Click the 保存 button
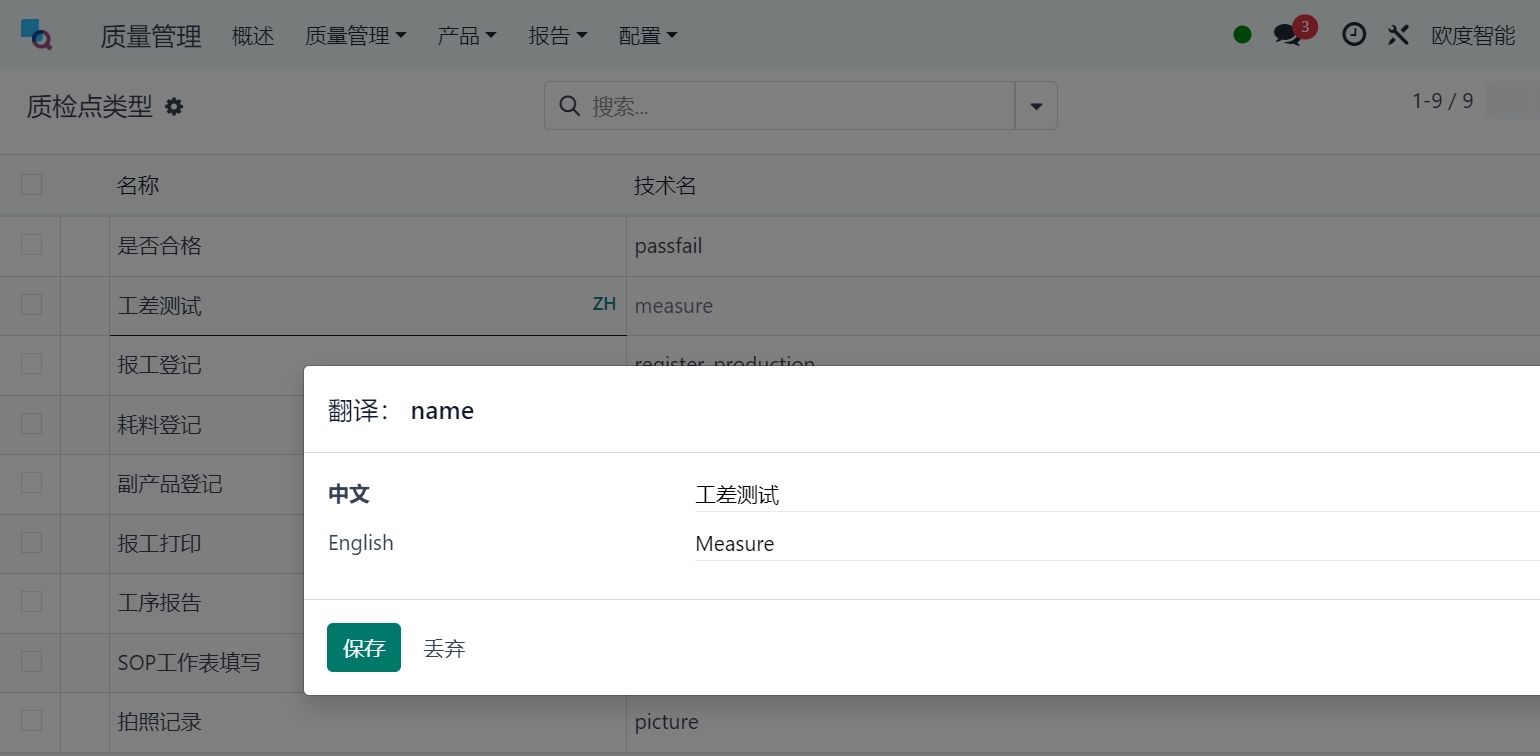 [364, 648]
